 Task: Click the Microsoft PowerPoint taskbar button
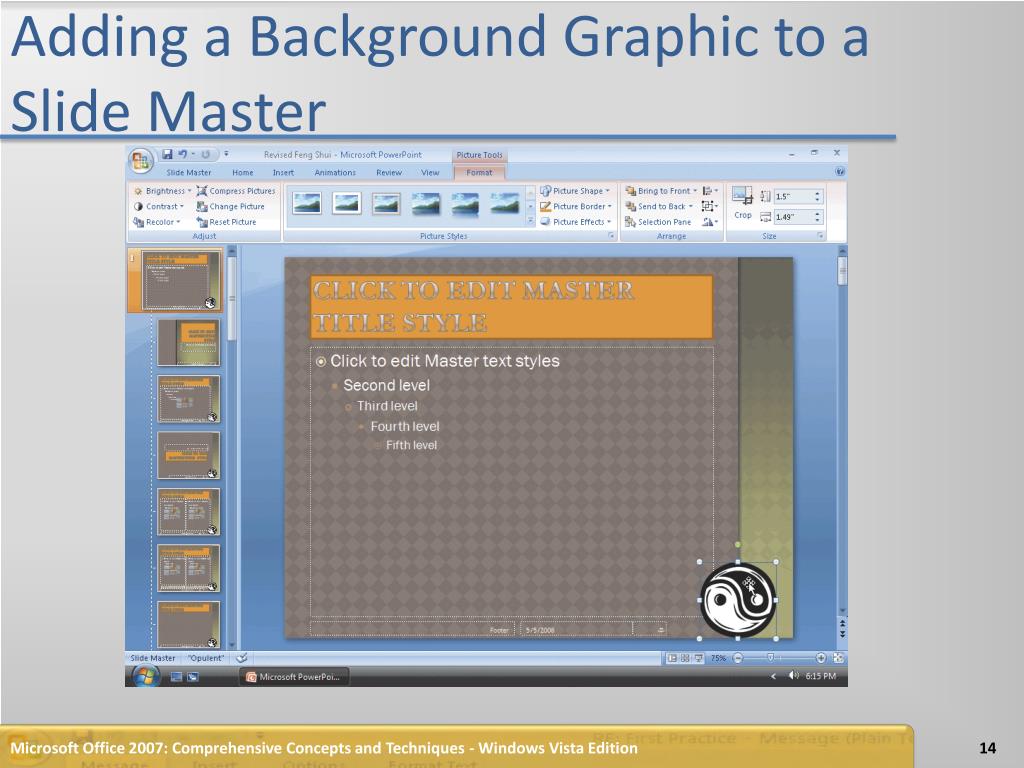[295, 677]
